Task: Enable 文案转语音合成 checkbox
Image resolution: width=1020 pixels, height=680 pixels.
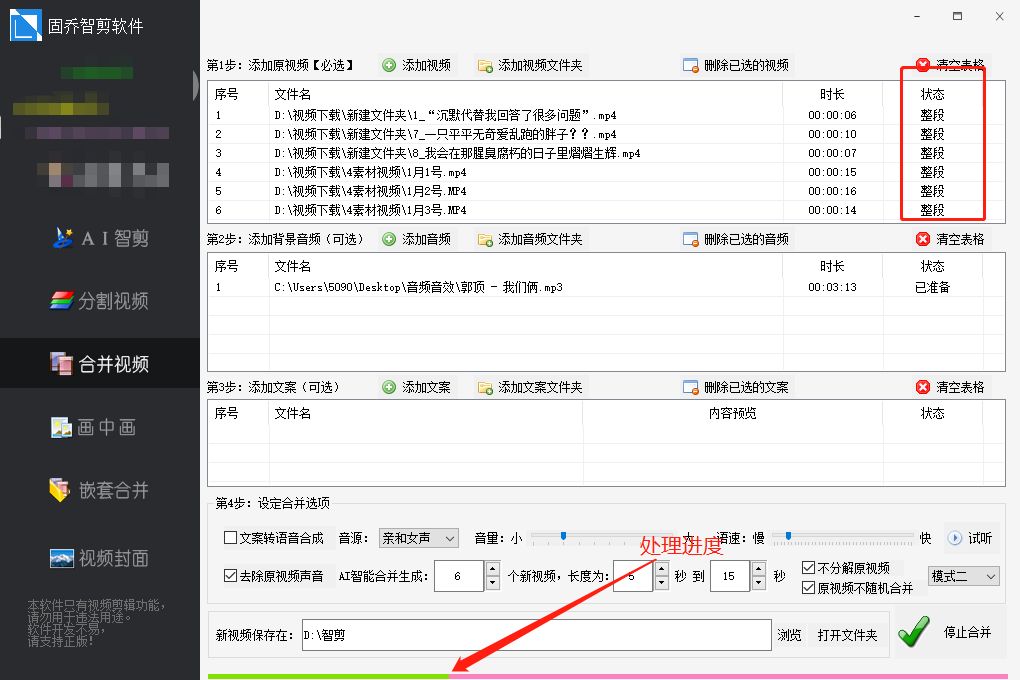Action: tap(230, 537)
